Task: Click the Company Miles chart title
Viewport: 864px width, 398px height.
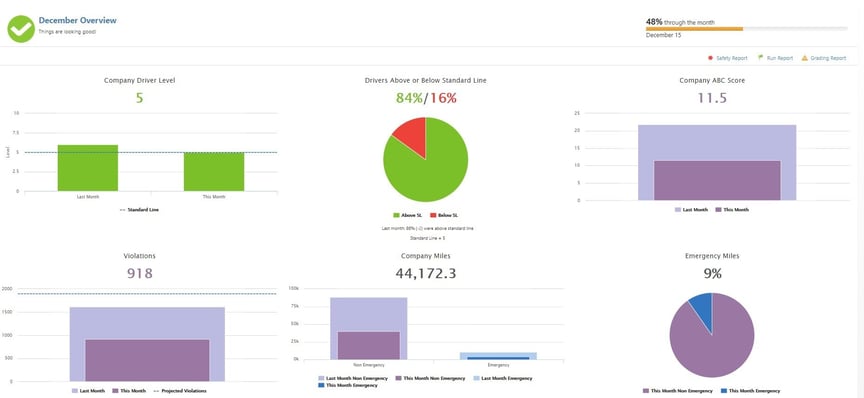Action: click(426, 256)
